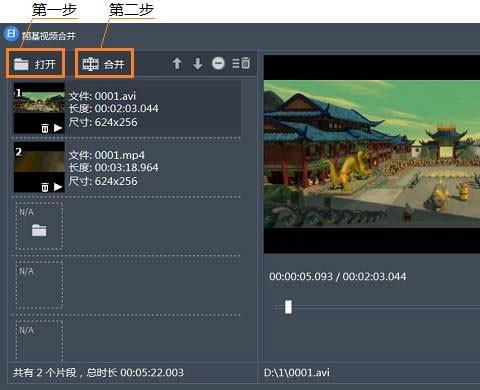The height and width of the screenshot is (390, 480).
Task: Move selected clip up with the up-arrow icon
Action: tap(177, 63)
